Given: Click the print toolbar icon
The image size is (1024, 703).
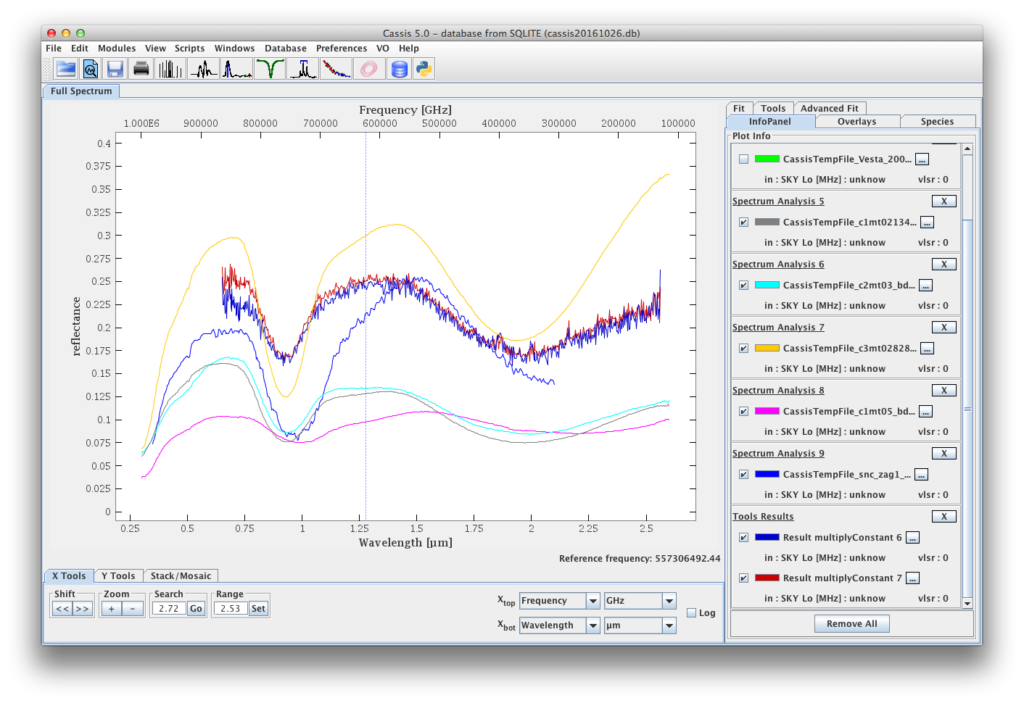Looking at the screenshot, I should tap(140, 68).
